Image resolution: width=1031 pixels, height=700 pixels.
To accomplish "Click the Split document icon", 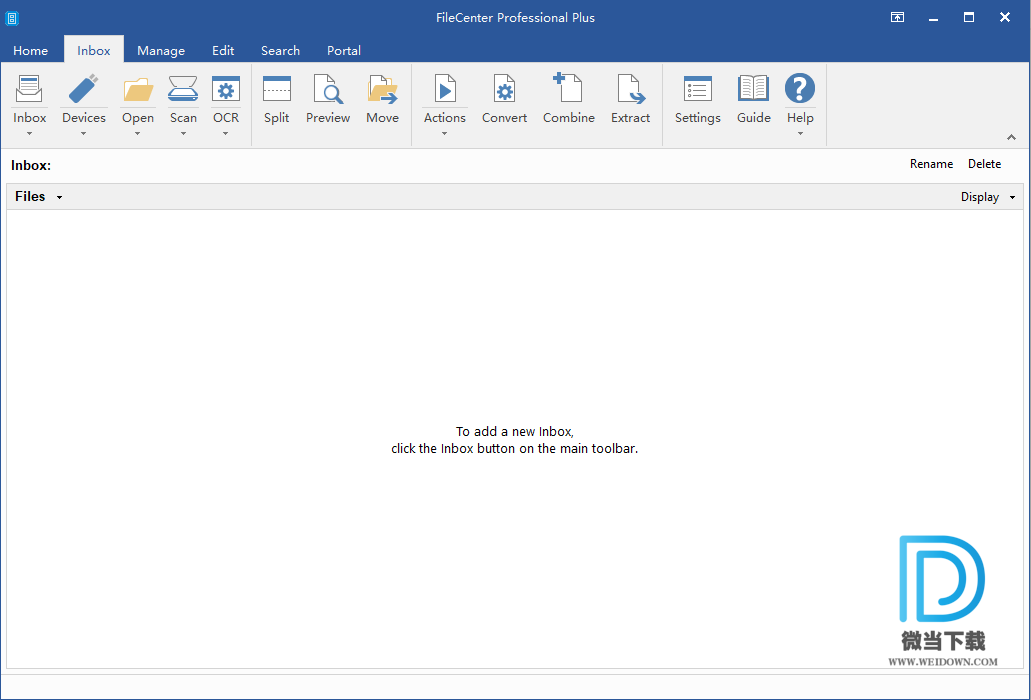I will click(277, 90).
